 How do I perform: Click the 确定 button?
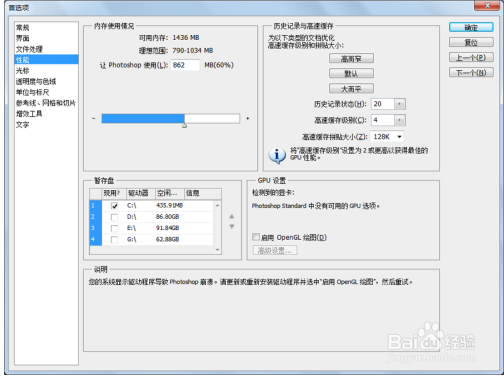pos(471,28)
